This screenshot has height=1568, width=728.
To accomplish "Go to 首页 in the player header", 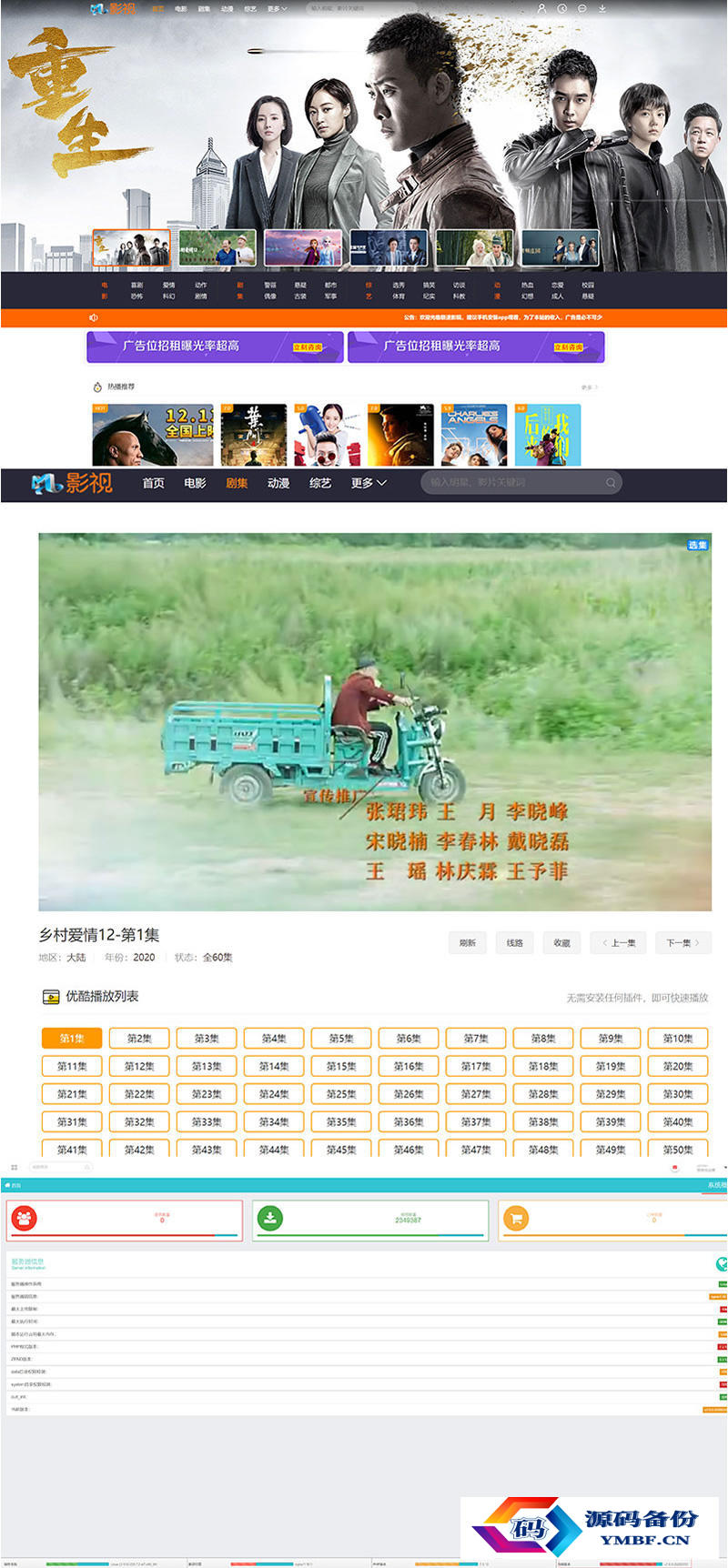I will [x=153, y=483].
